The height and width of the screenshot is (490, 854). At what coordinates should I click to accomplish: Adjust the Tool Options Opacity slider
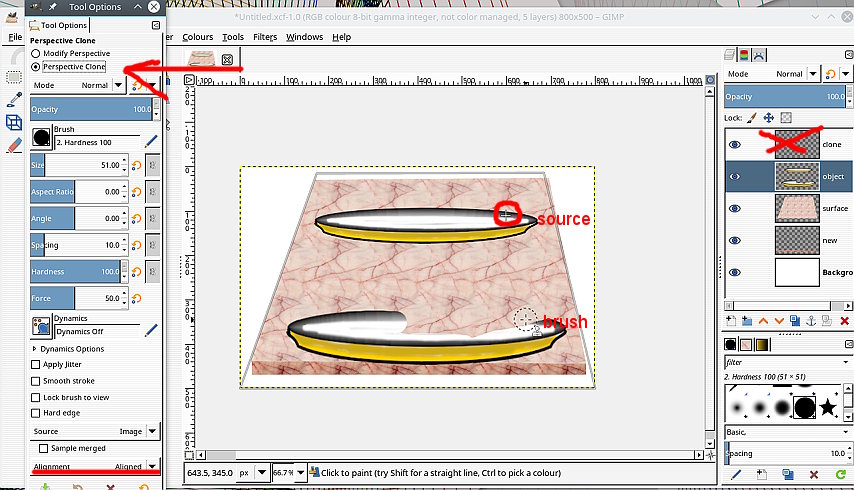pos(92,109)
